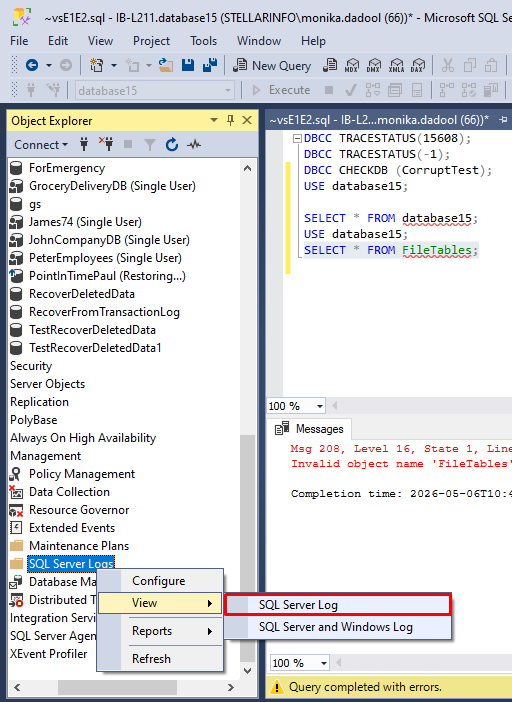The width and height of the screenshot is (512, 702).
Task: Open the File menu
Action: [19, 41]
